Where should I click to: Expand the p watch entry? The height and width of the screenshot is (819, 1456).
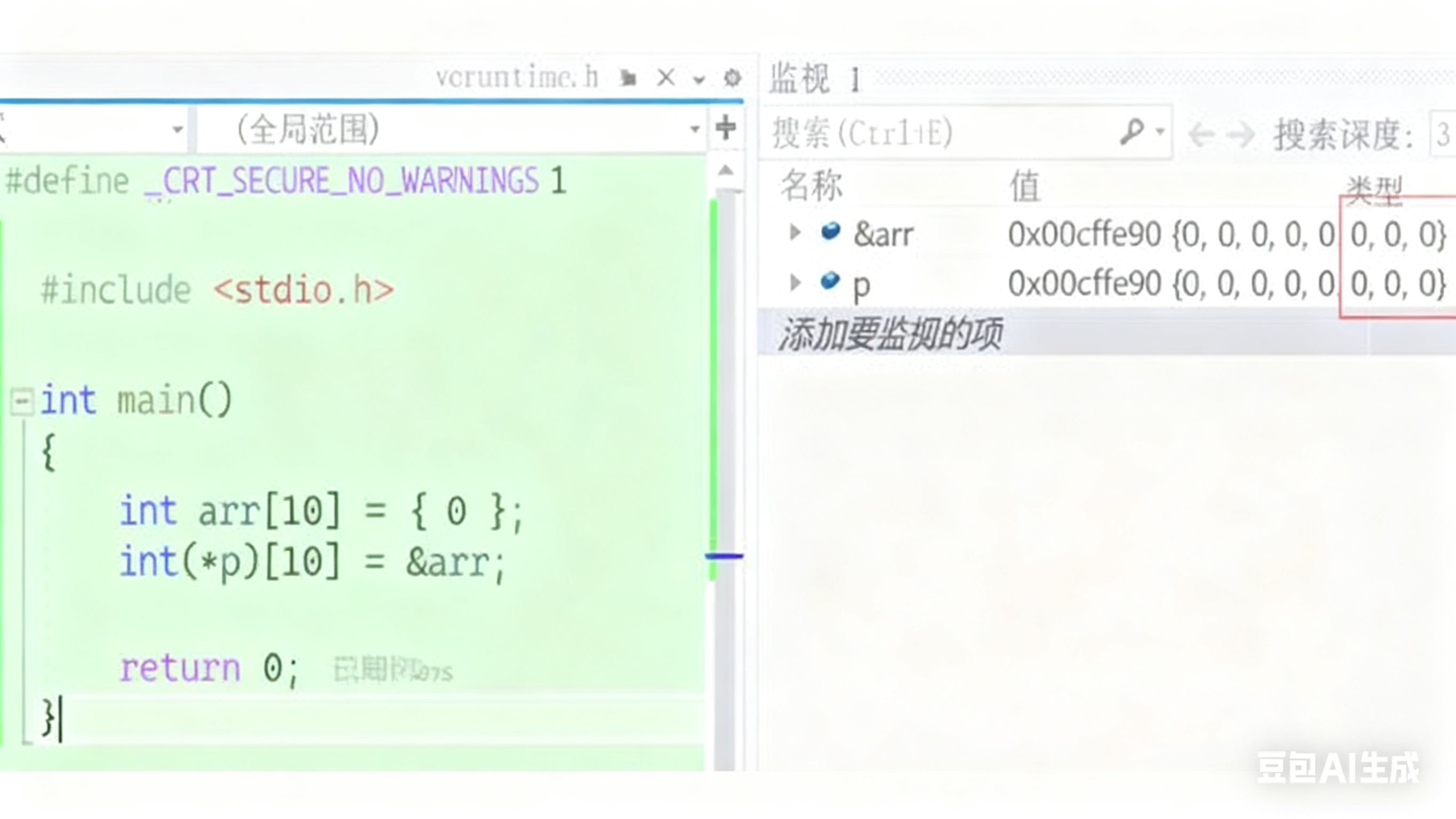pos(795,282)
